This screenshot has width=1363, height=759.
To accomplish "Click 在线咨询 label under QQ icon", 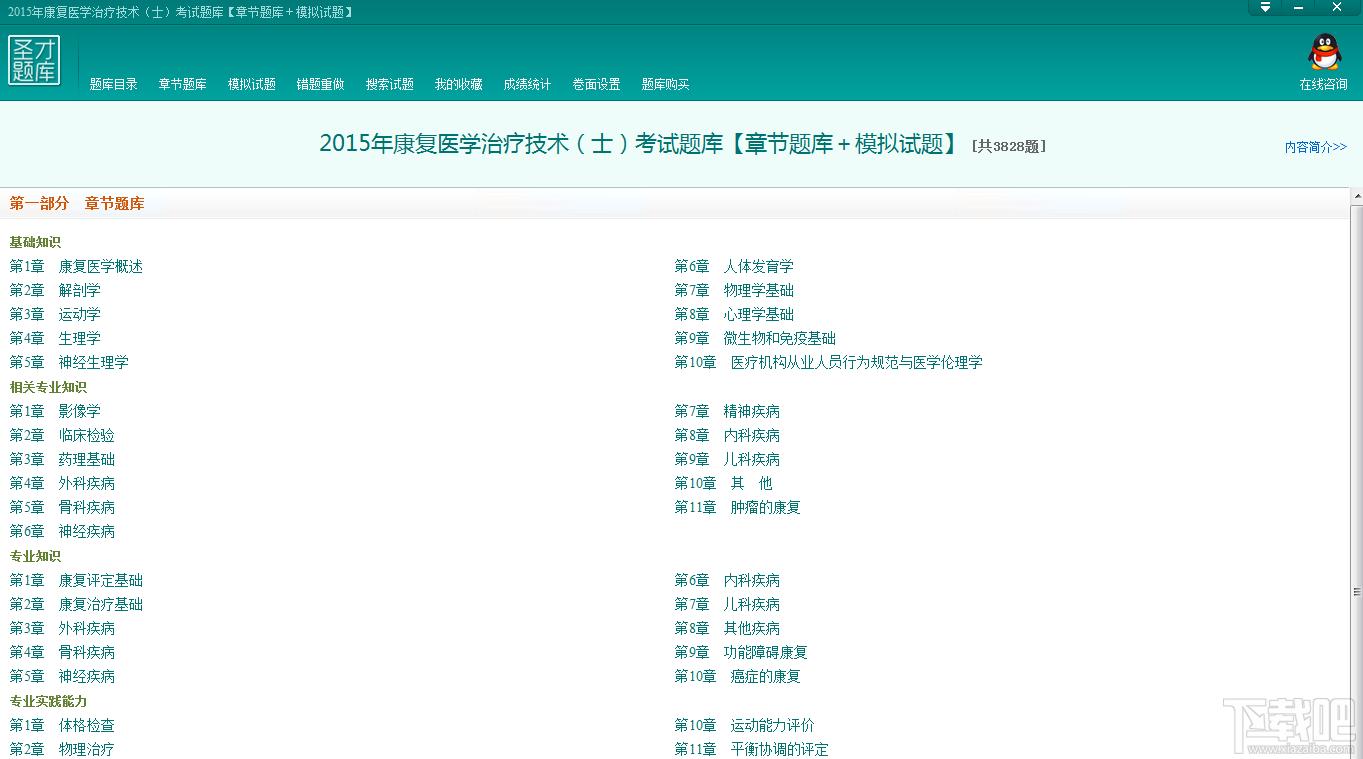I will tap(1324, 84).
